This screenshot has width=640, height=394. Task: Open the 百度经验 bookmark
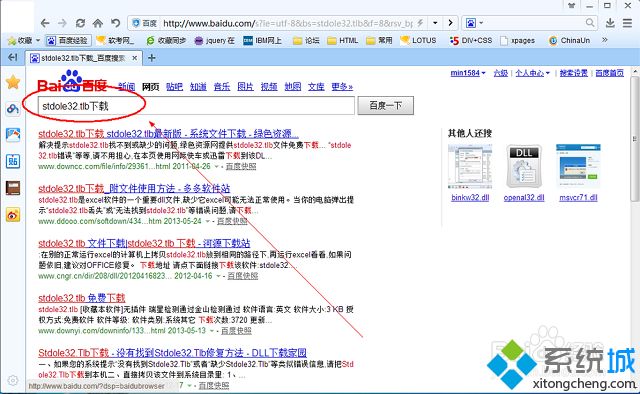coord(68,40)
